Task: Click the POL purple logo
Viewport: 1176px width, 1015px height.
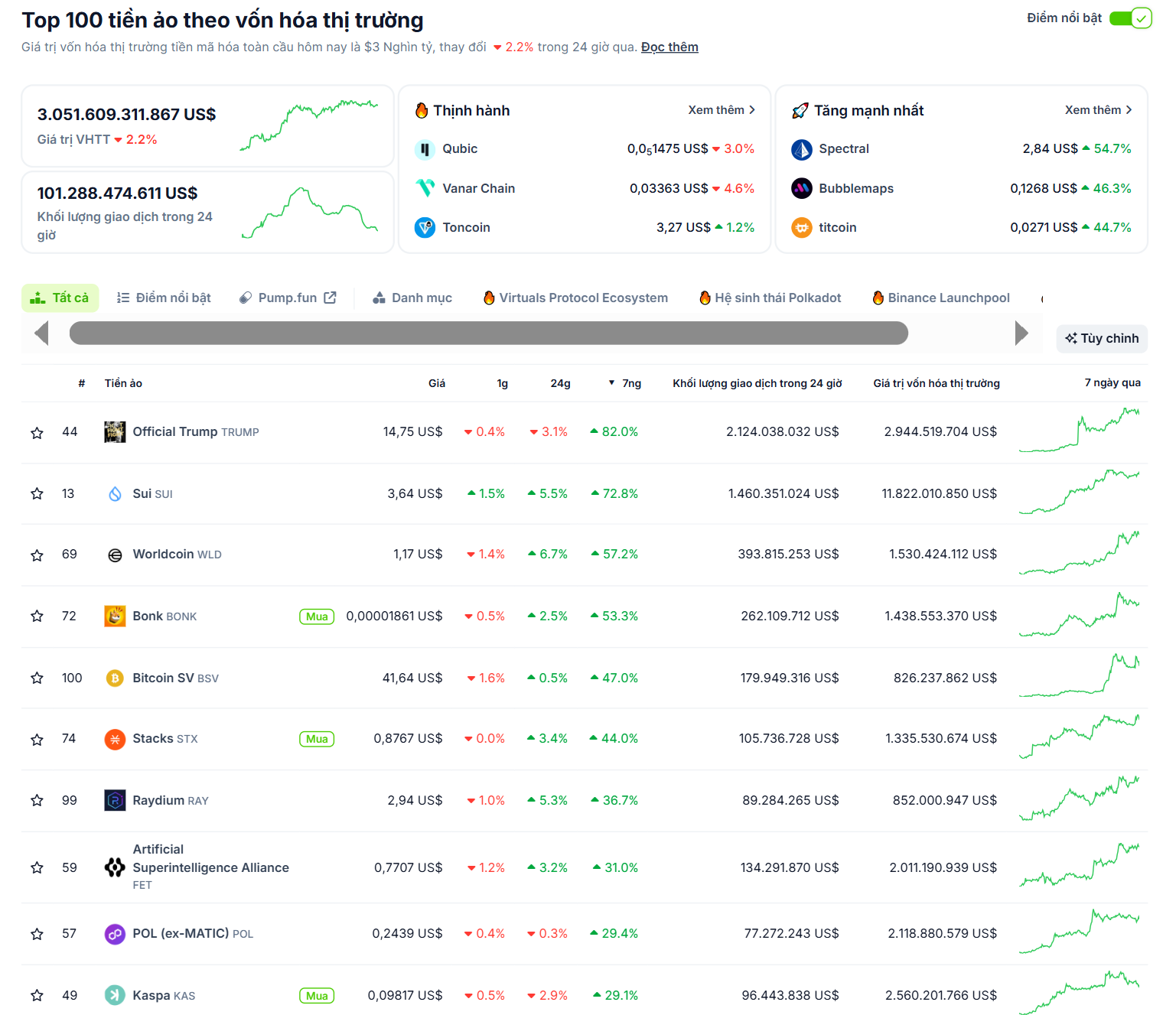Action: click(115, 934)
